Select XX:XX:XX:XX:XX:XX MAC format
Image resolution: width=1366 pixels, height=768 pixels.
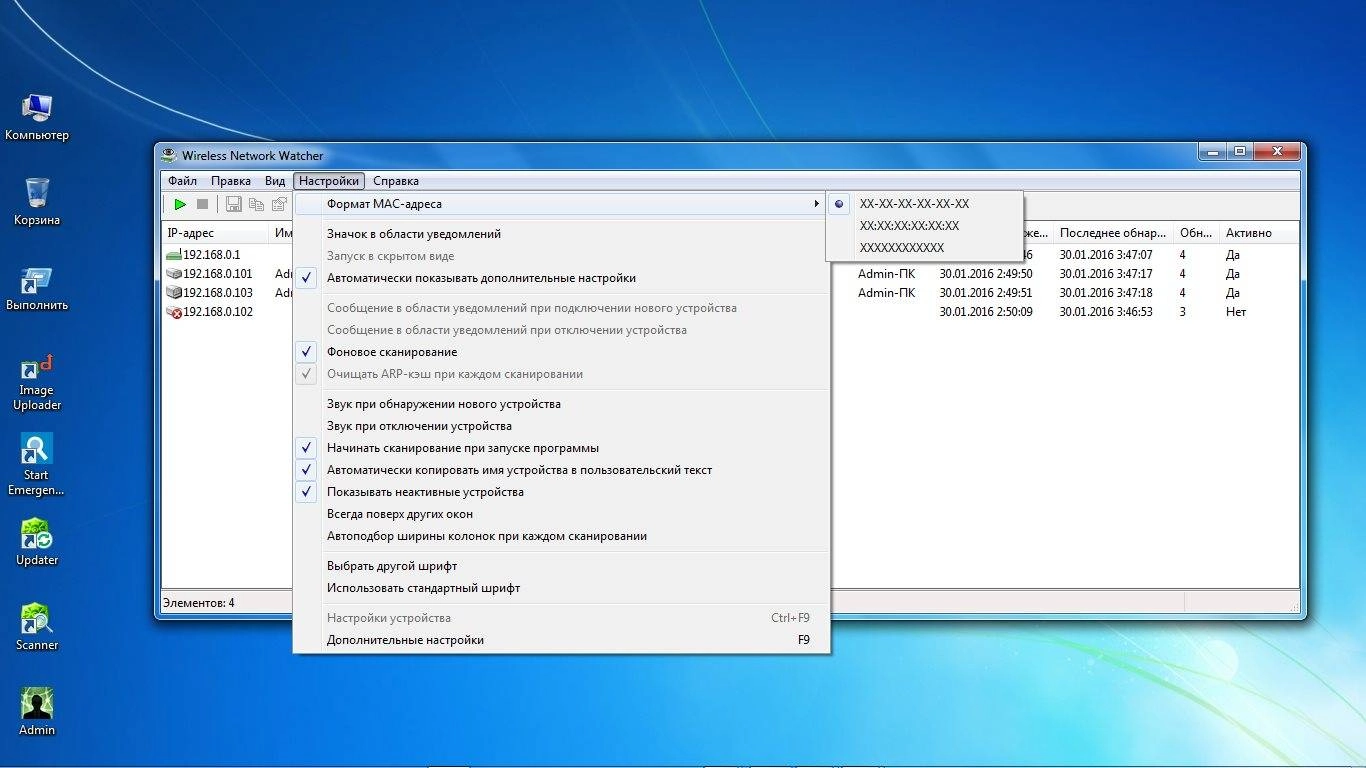pyautogui.click(x=924, y=226)
